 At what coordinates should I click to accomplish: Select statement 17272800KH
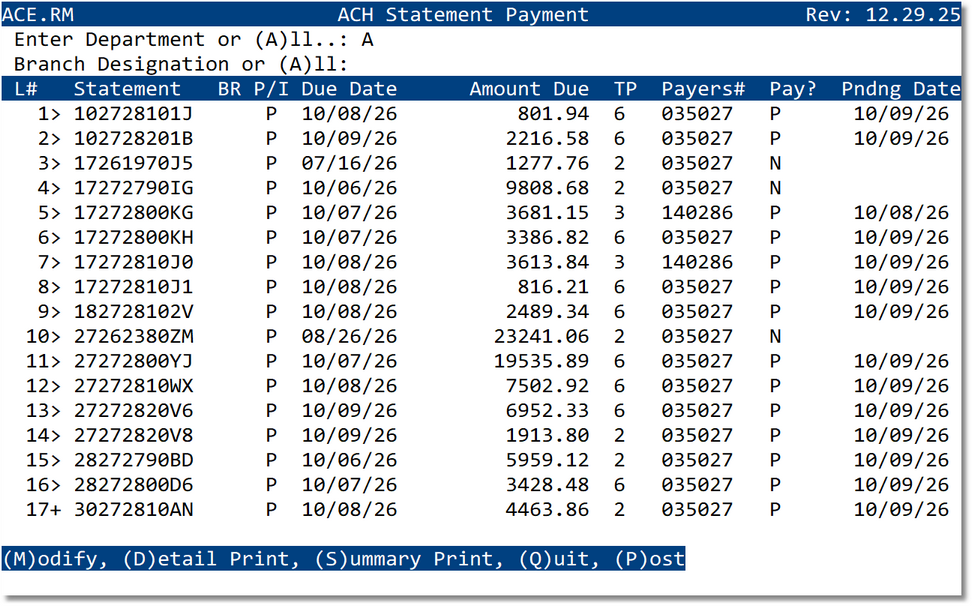click(x=133, y=237)
